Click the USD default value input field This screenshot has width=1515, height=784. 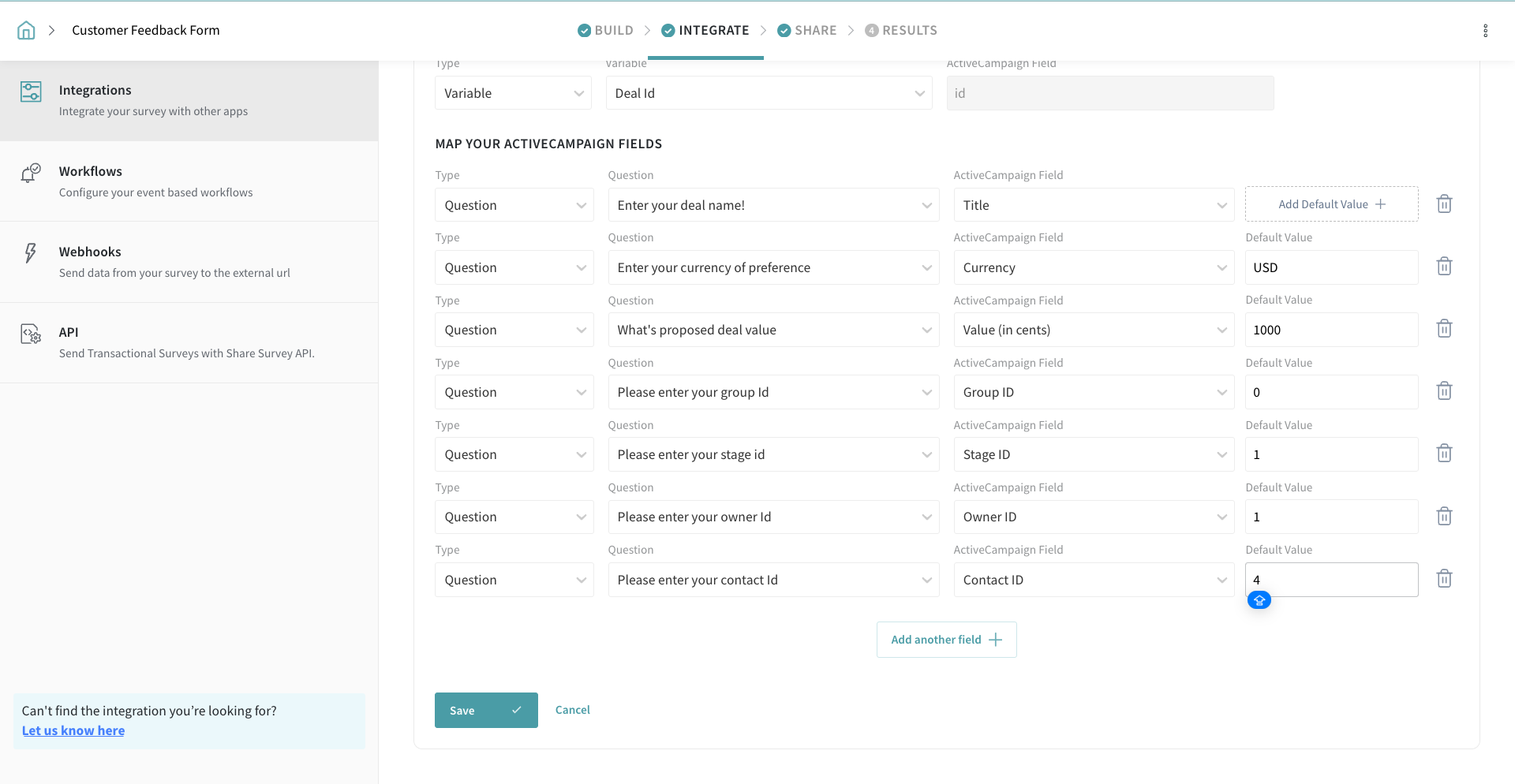pyautogui.click(x=1330, y=267)
